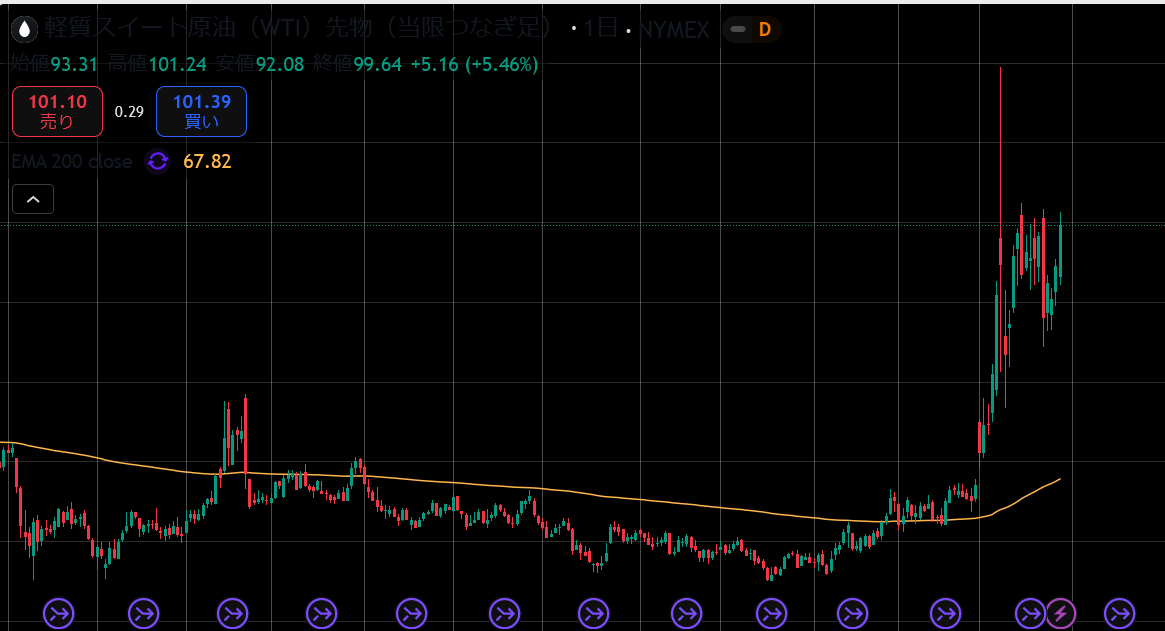The width and height of the screenshot is (1165, 631).
Task: Click the purple EMA indicator refresh icon
Action: [x=157, y=161]
